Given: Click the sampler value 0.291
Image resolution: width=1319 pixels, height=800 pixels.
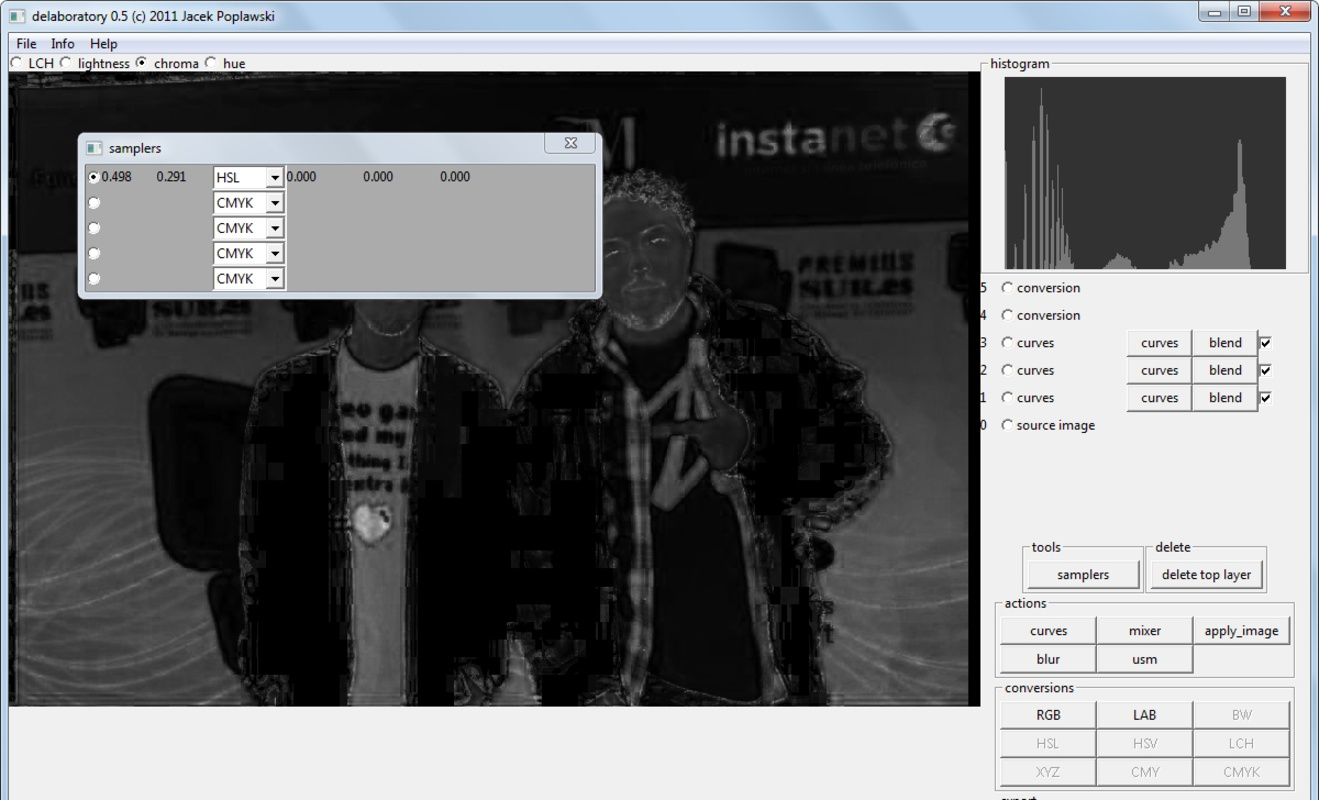Looking at the screenshot, I should pos(171,177).
